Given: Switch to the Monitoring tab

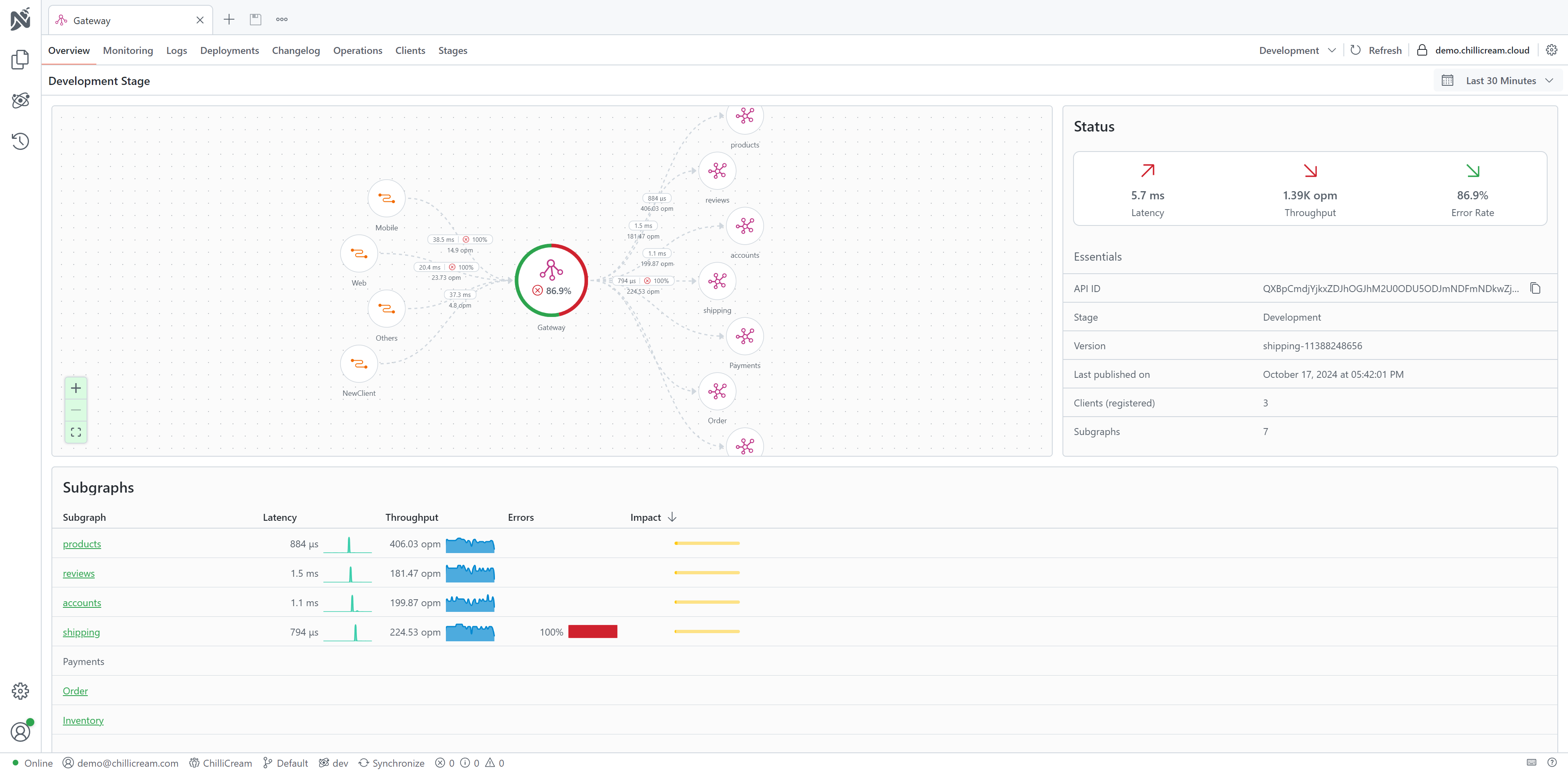Looking at the screenshot, I should pos(128,50).
